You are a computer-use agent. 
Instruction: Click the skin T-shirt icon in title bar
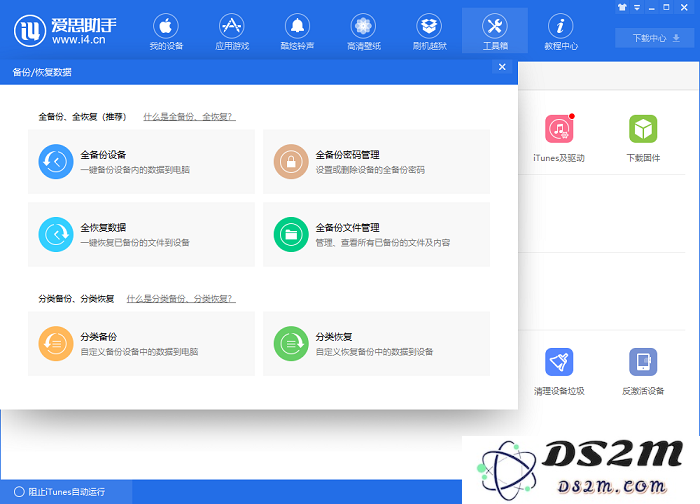pyautogui.click(x=622, y=7)
